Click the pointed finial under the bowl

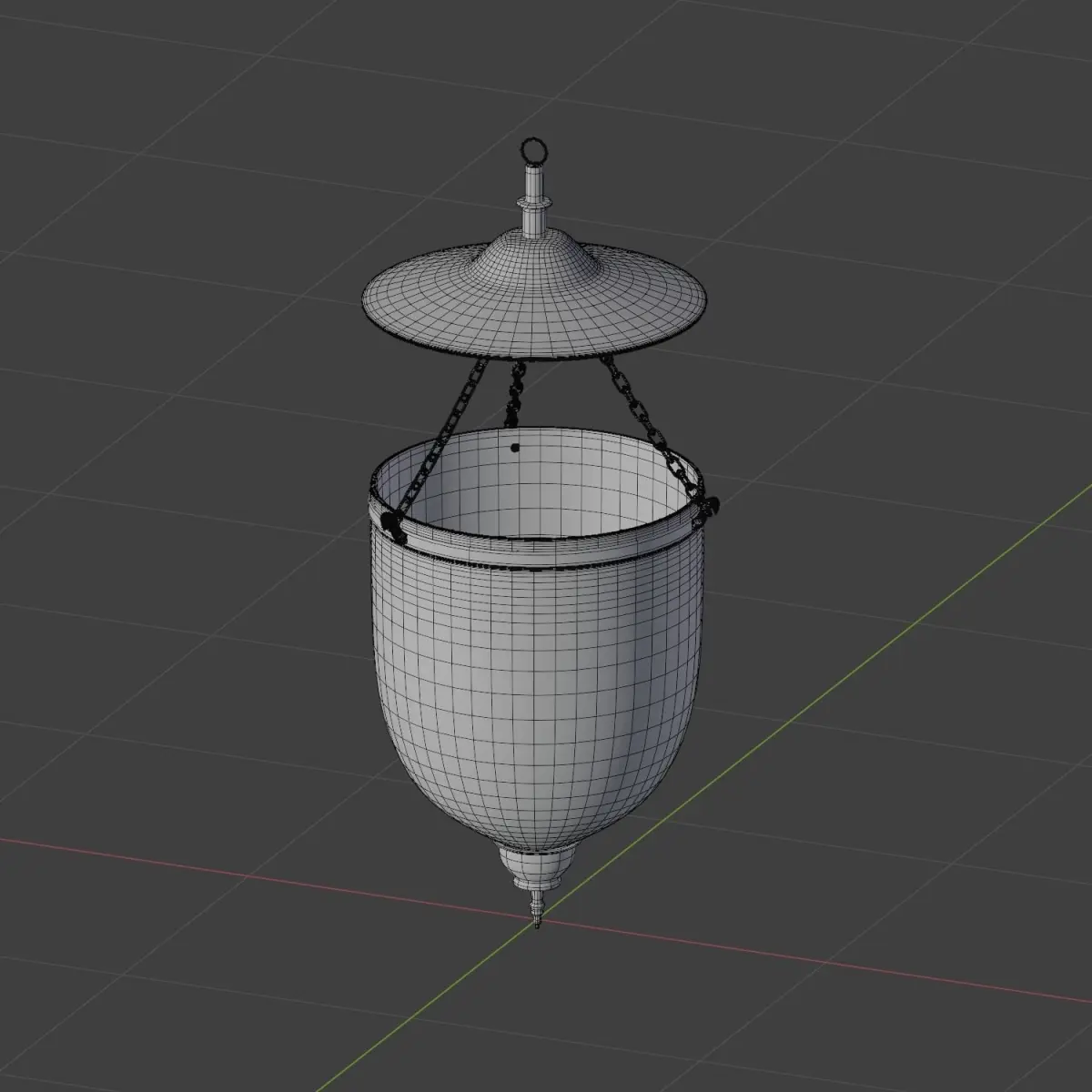point(537,887)
